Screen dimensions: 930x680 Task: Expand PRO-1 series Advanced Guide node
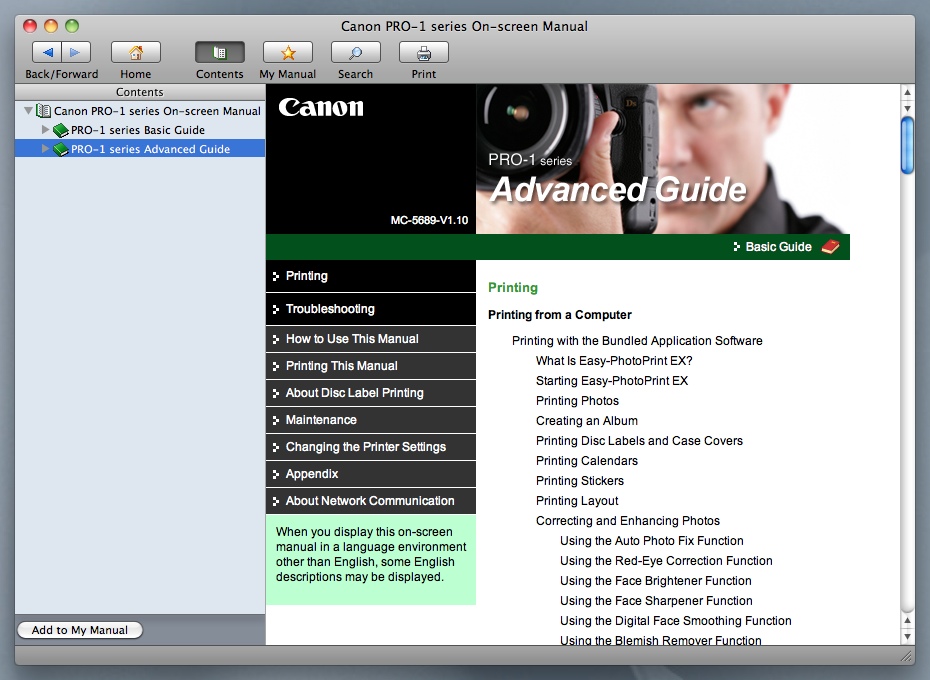pos(45,149)
